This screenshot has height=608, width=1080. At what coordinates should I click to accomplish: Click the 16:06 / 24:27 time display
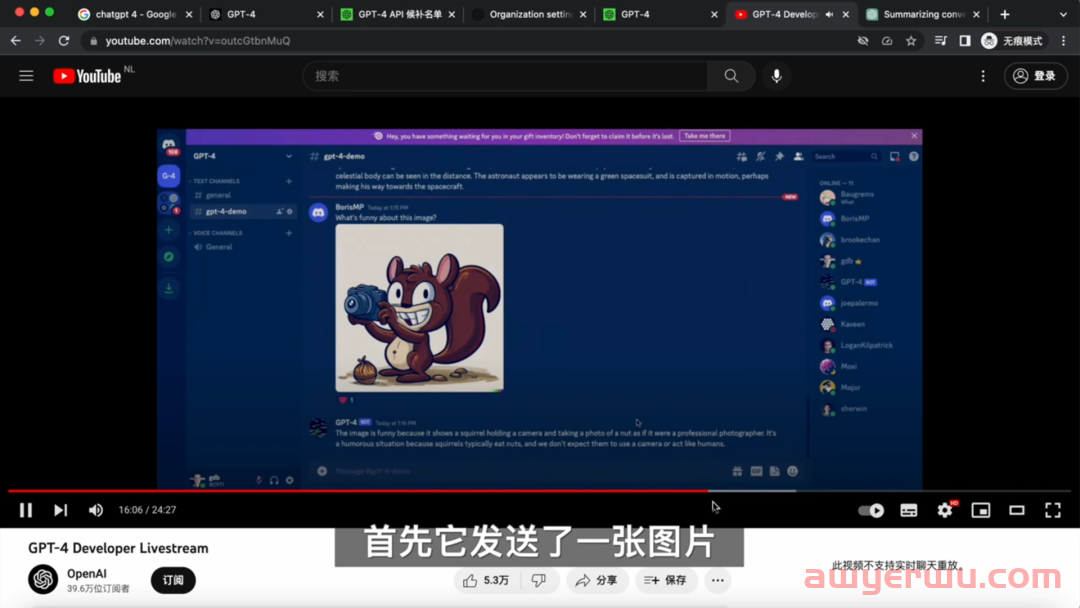point(147,510)
